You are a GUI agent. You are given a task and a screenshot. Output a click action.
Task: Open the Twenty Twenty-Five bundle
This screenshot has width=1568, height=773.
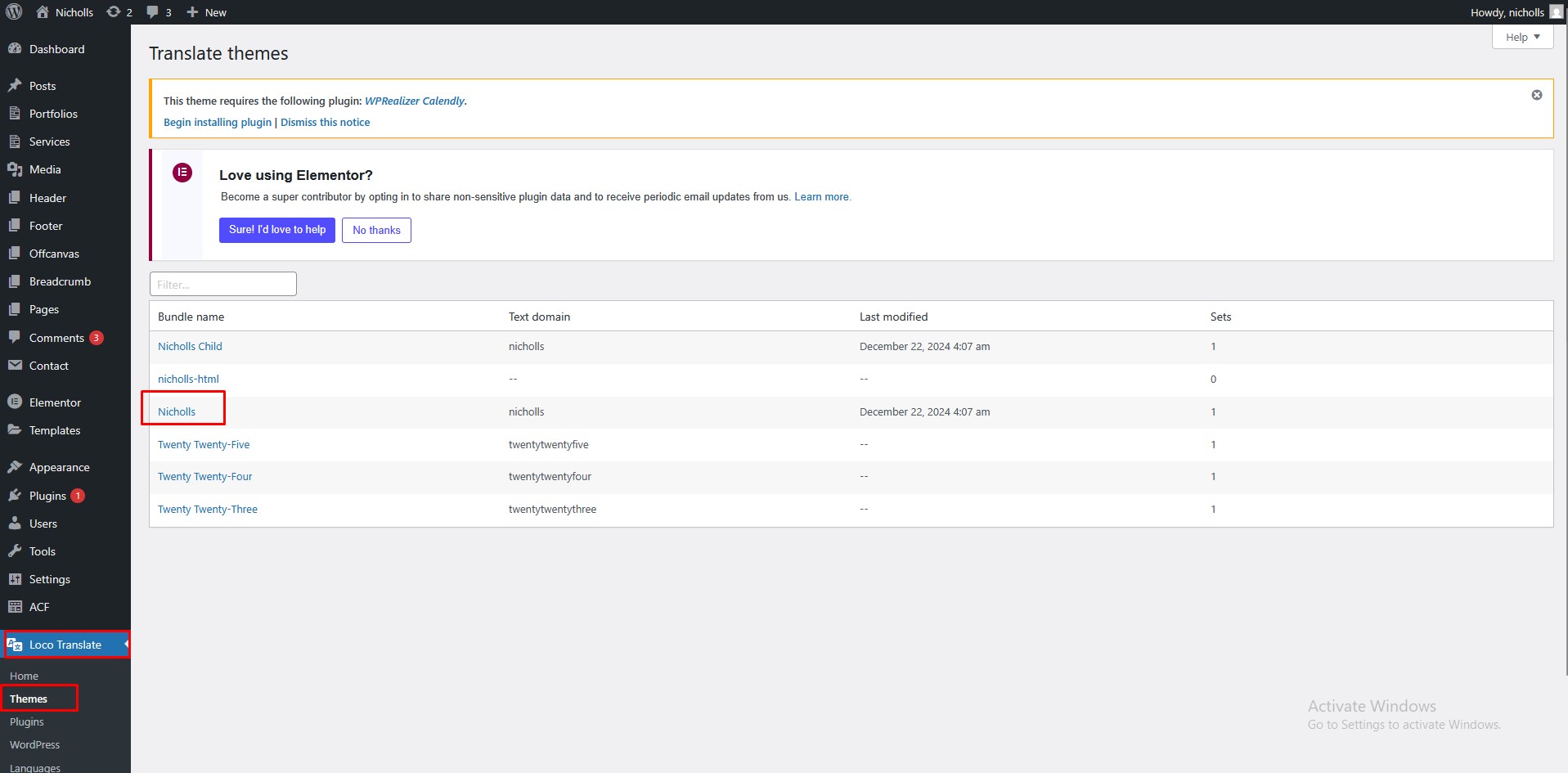204,445
